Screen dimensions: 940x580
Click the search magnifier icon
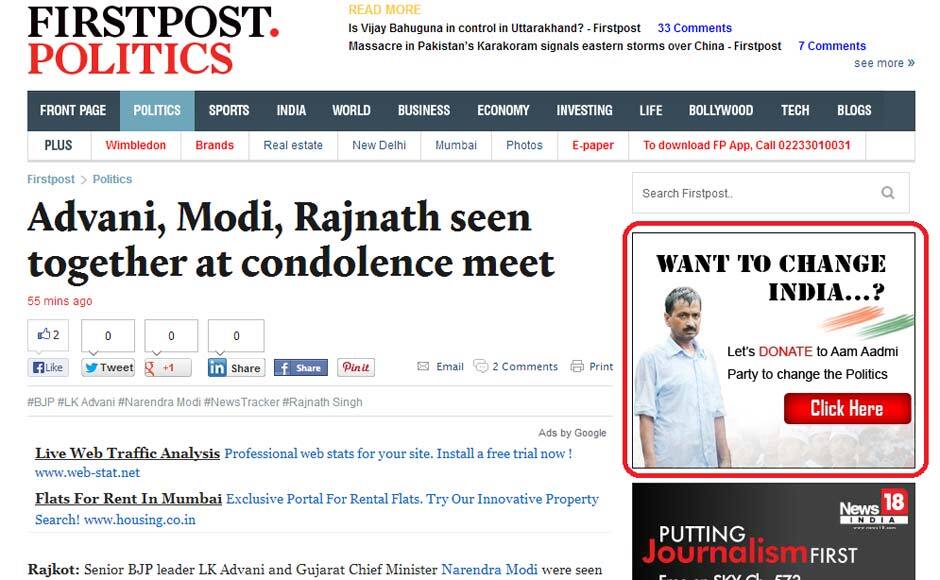pos(888,193)
